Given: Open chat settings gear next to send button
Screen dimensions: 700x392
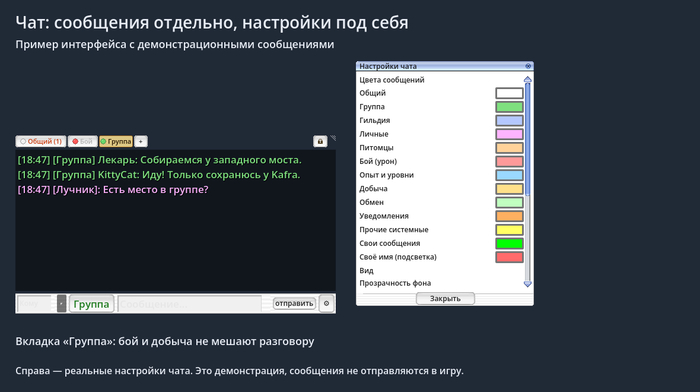Looking at the screenshot, I should 326,304.
